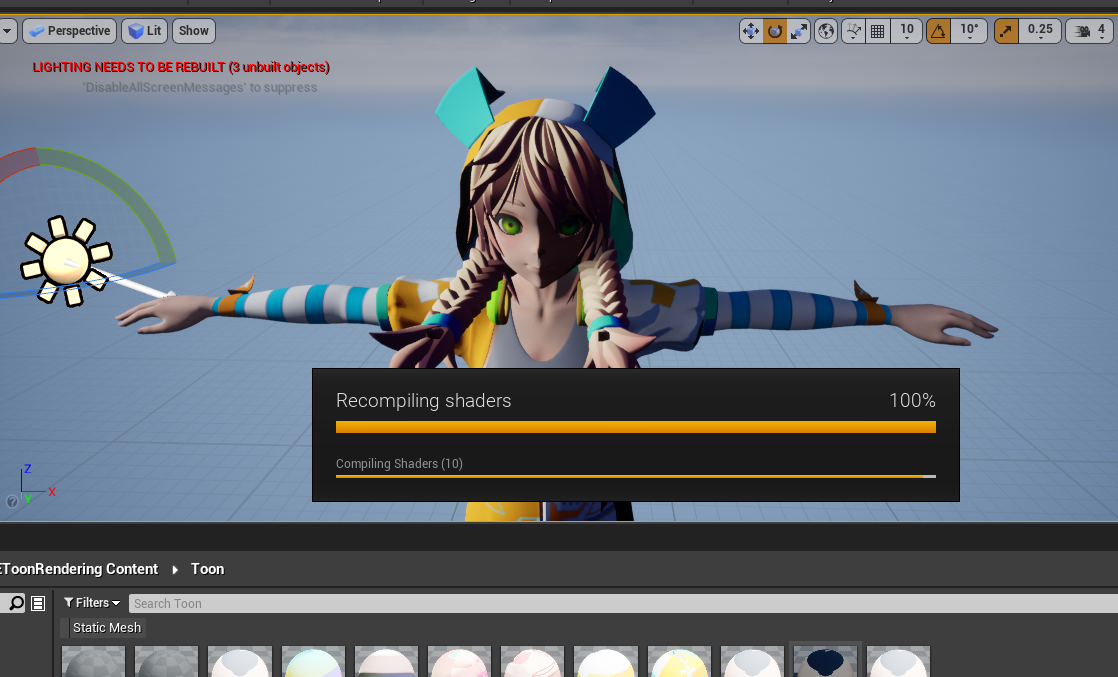Toggle scale snapping
This screenshot has width=1118, height=677.
(x=1006, y=31)
